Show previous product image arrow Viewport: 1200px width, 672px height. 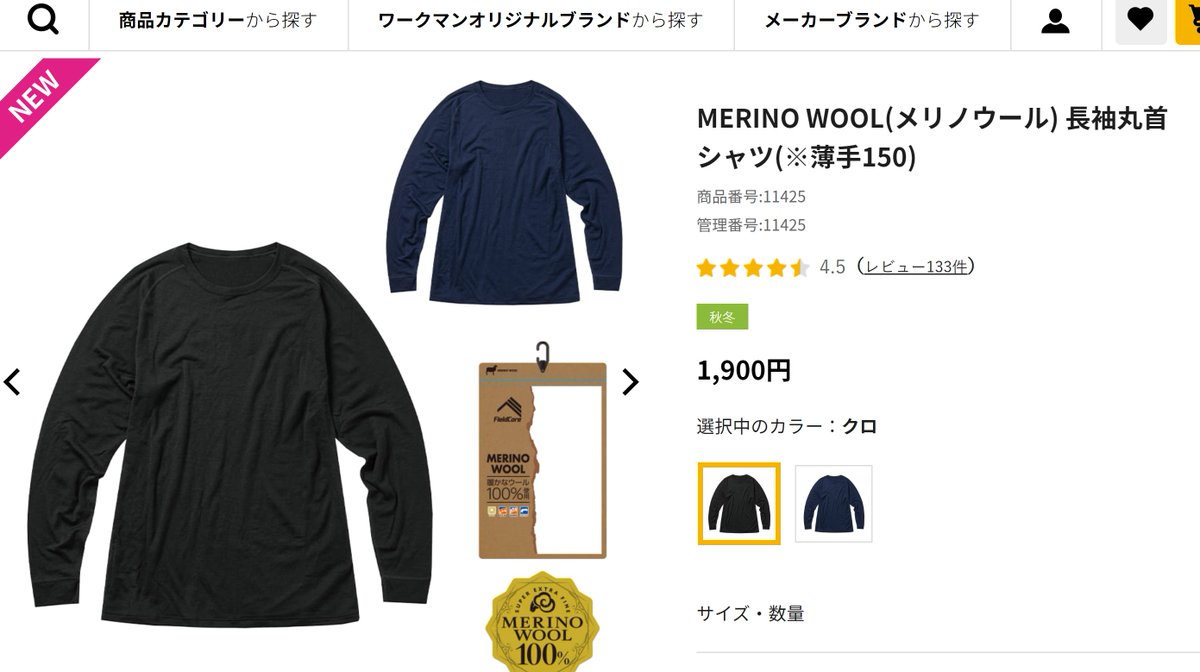pyautogui.click(x=12, y=382)
